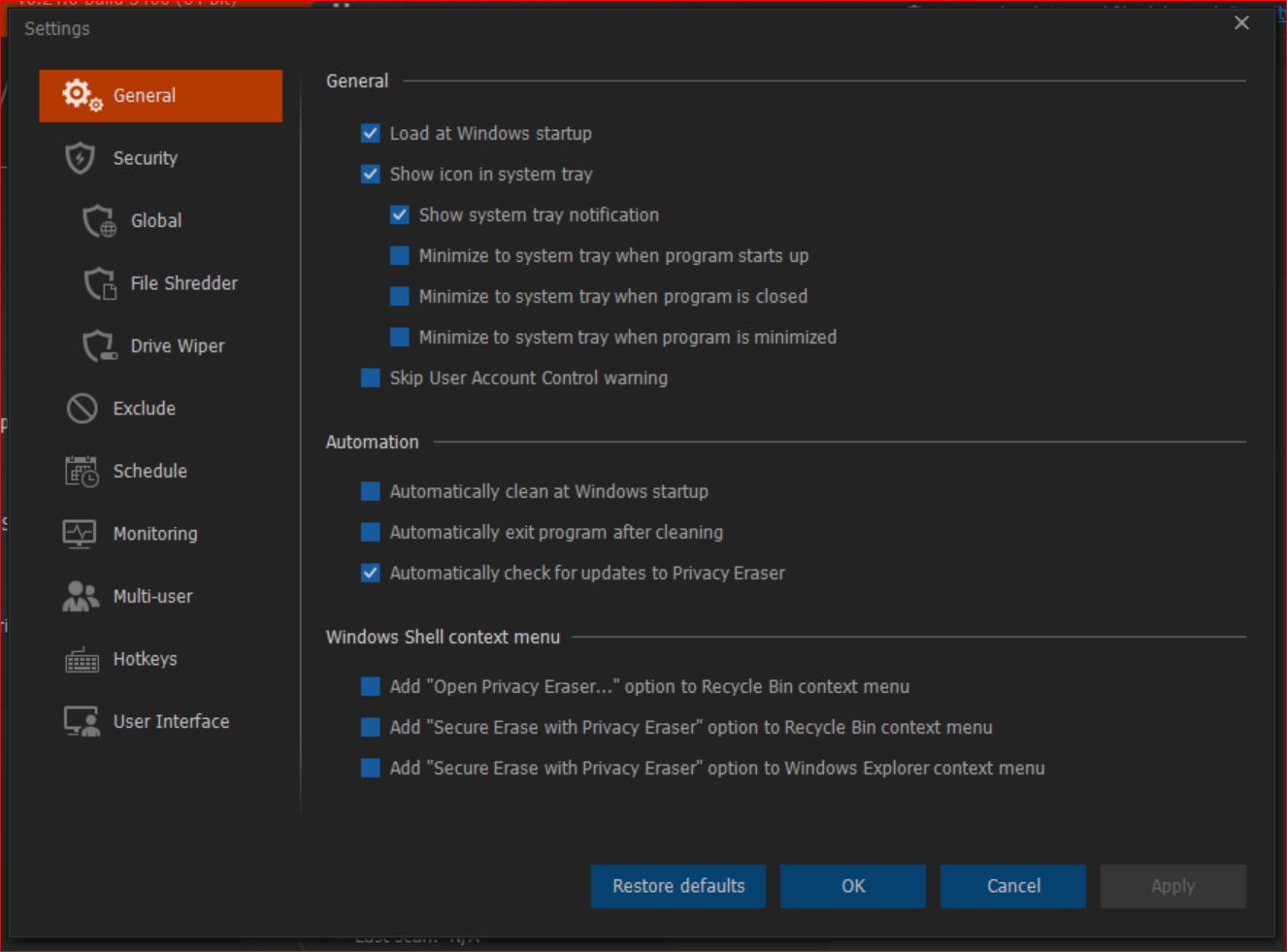1287x952 pixels.
Task: Click the Drive Wiper icon
Action: click(99, 346)
